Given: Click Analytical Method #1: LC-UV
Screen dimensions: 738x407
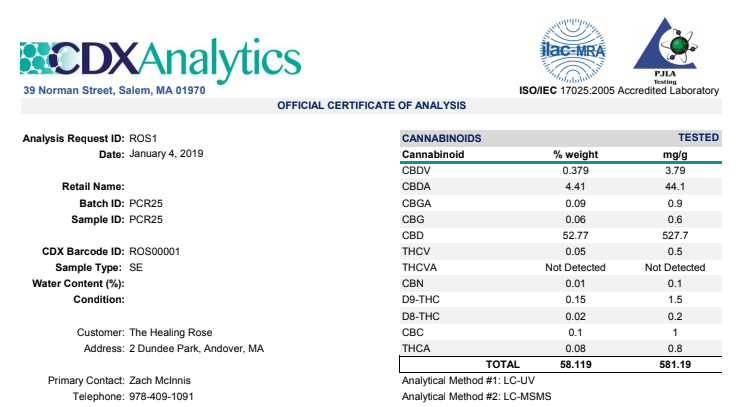Looking at the screenshot, I should (468, 381).
